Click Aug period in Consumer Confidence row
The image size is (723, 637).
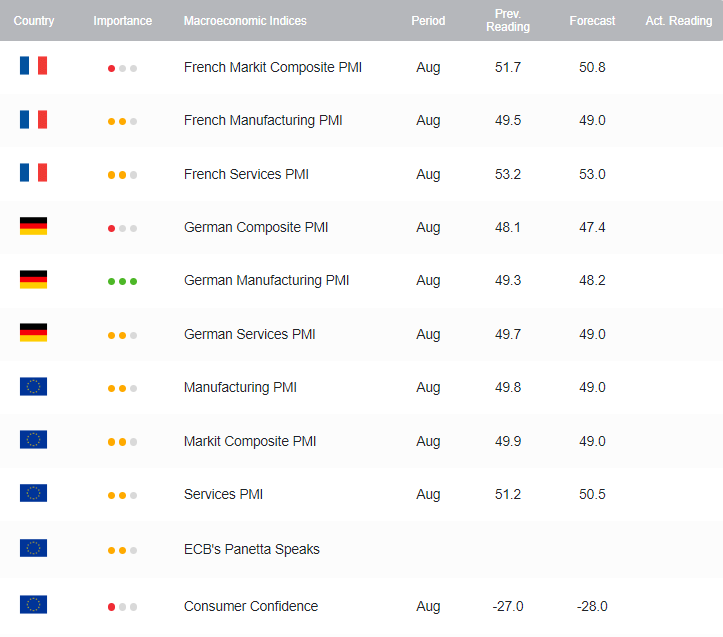pyautogui.click(x=428, y=607)
